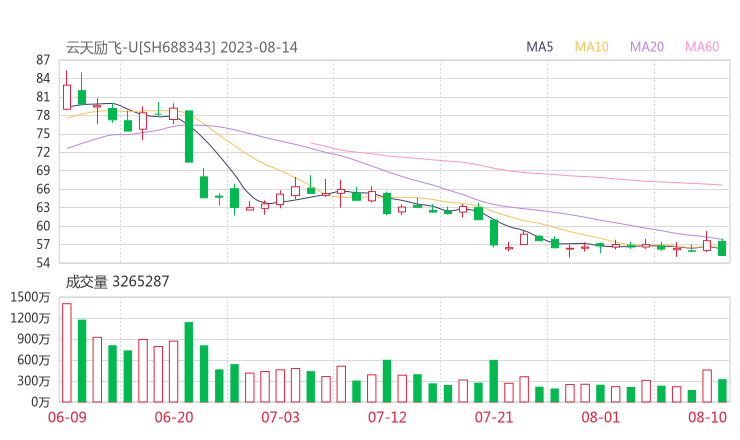Click the 300万 volume axis label
740x440 pixels.
tap(34, 381)
